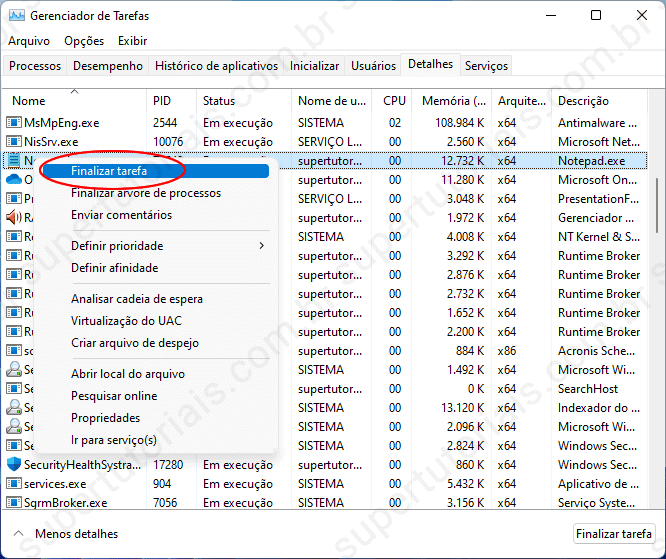Switch to the Desempenho tab
666x559 pixels.
[x=108, y=66]
